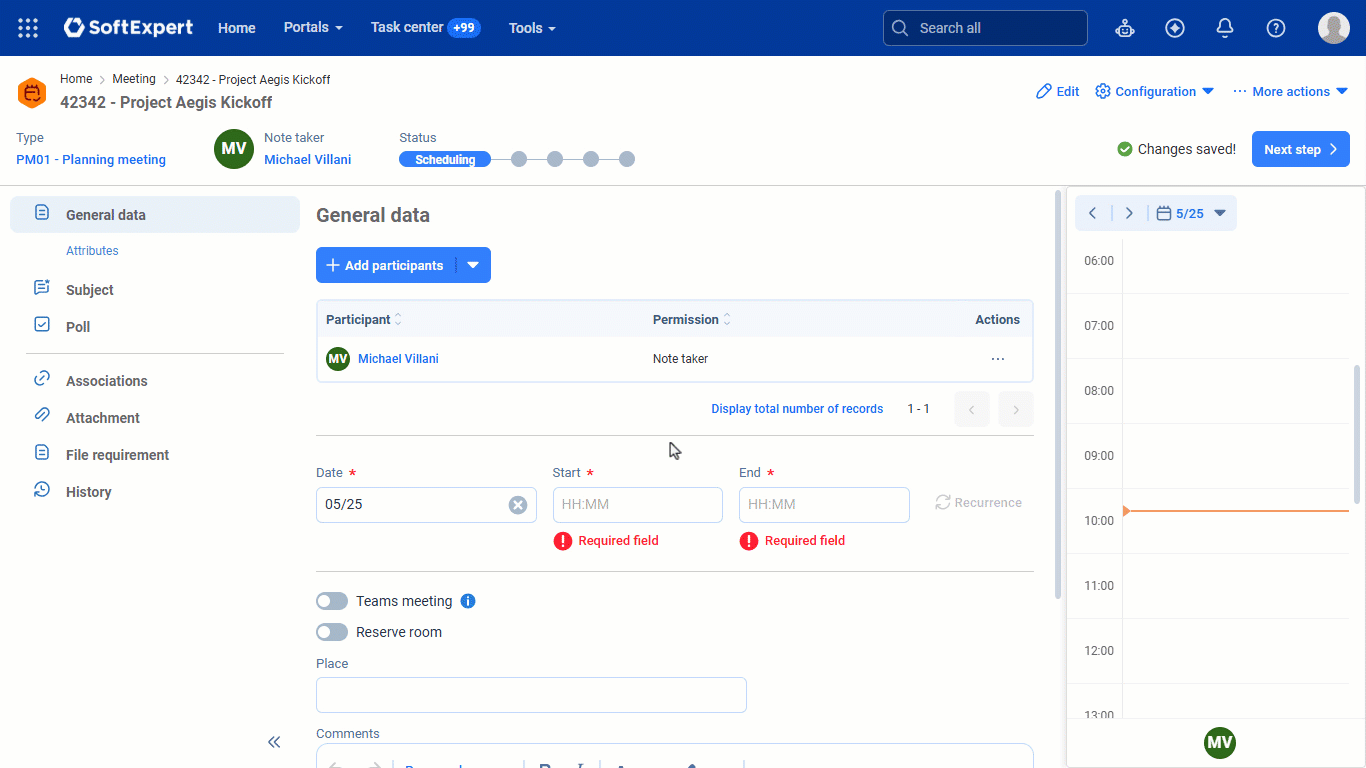Collapse the left sidebar with double chevron
1366x768 pixels.
point(274,742)
